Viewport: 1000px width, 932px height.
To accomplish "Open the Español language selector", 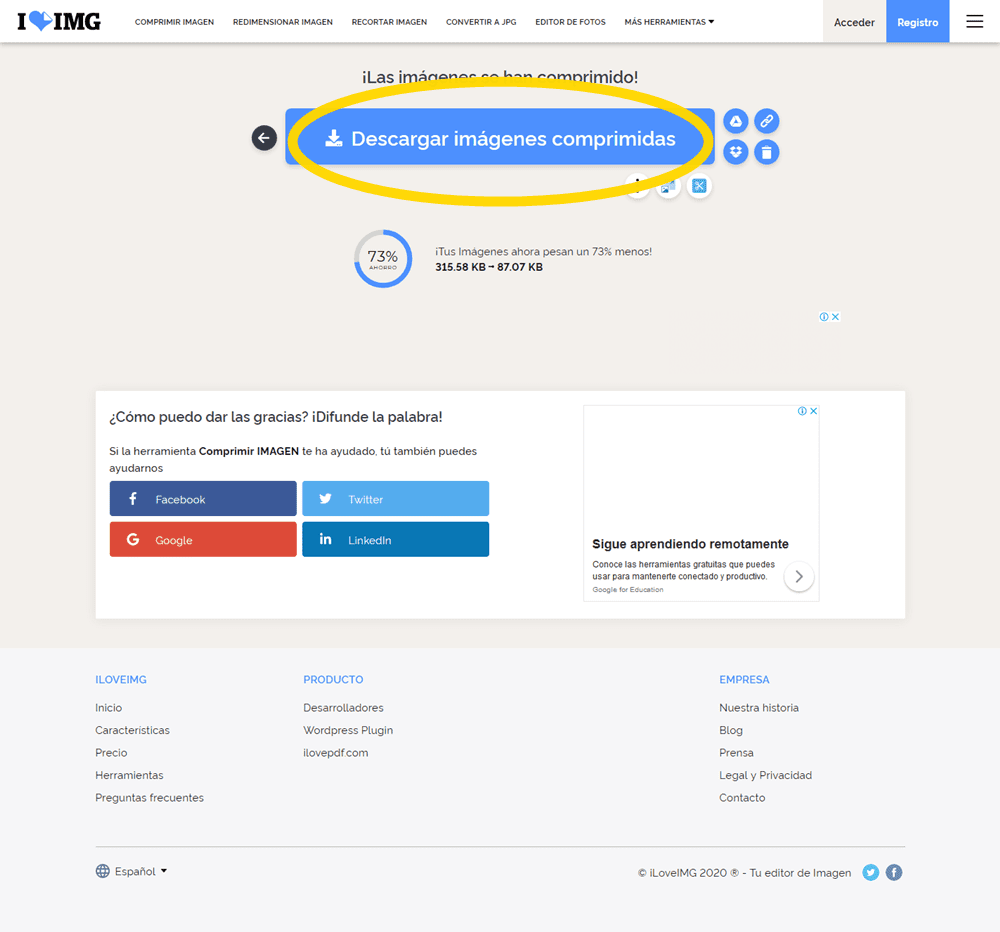I will (132, 871).
